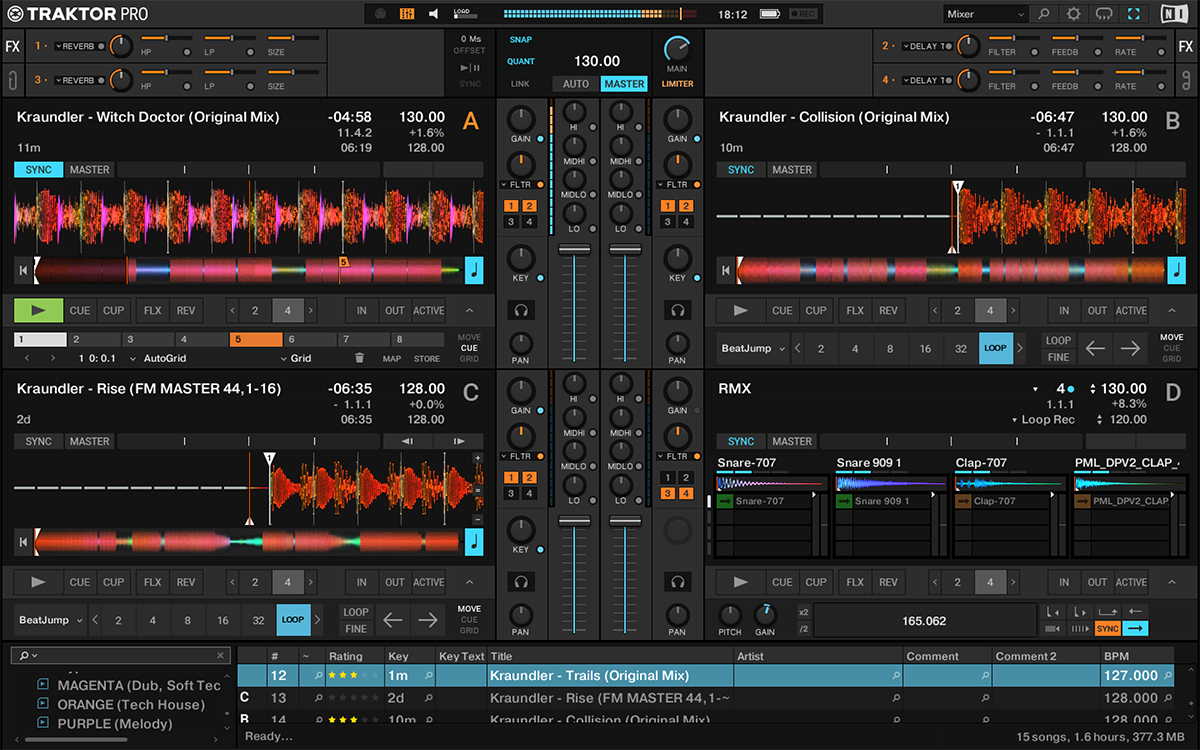Enable headphone cue for channel A
The width and height of the screenshot is (1200, 750).
coord(520,310)
